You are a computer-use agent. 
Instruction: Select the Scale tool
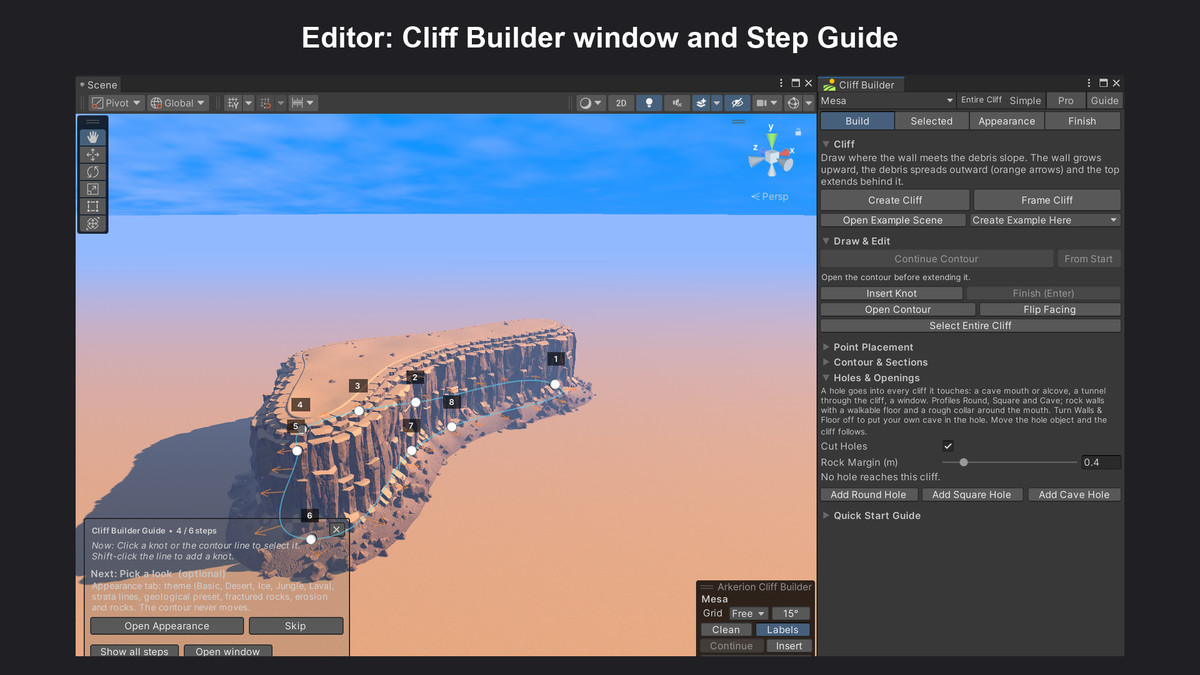[x=93, y=189]
